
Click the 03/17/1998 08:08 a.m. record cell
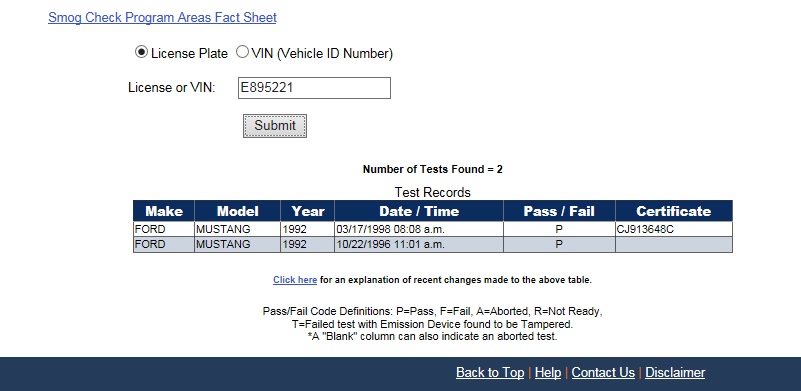[419, 229]
